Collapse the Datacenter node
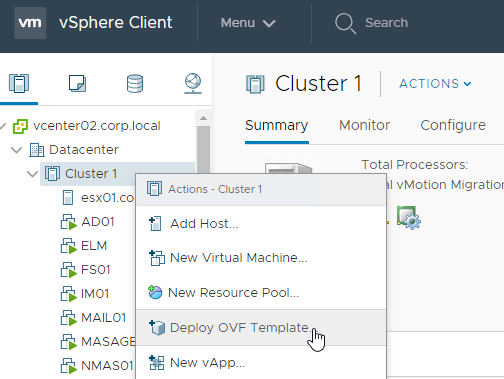Screen dimensions: 504x379 pyautogui.click(x=16, y=150)
